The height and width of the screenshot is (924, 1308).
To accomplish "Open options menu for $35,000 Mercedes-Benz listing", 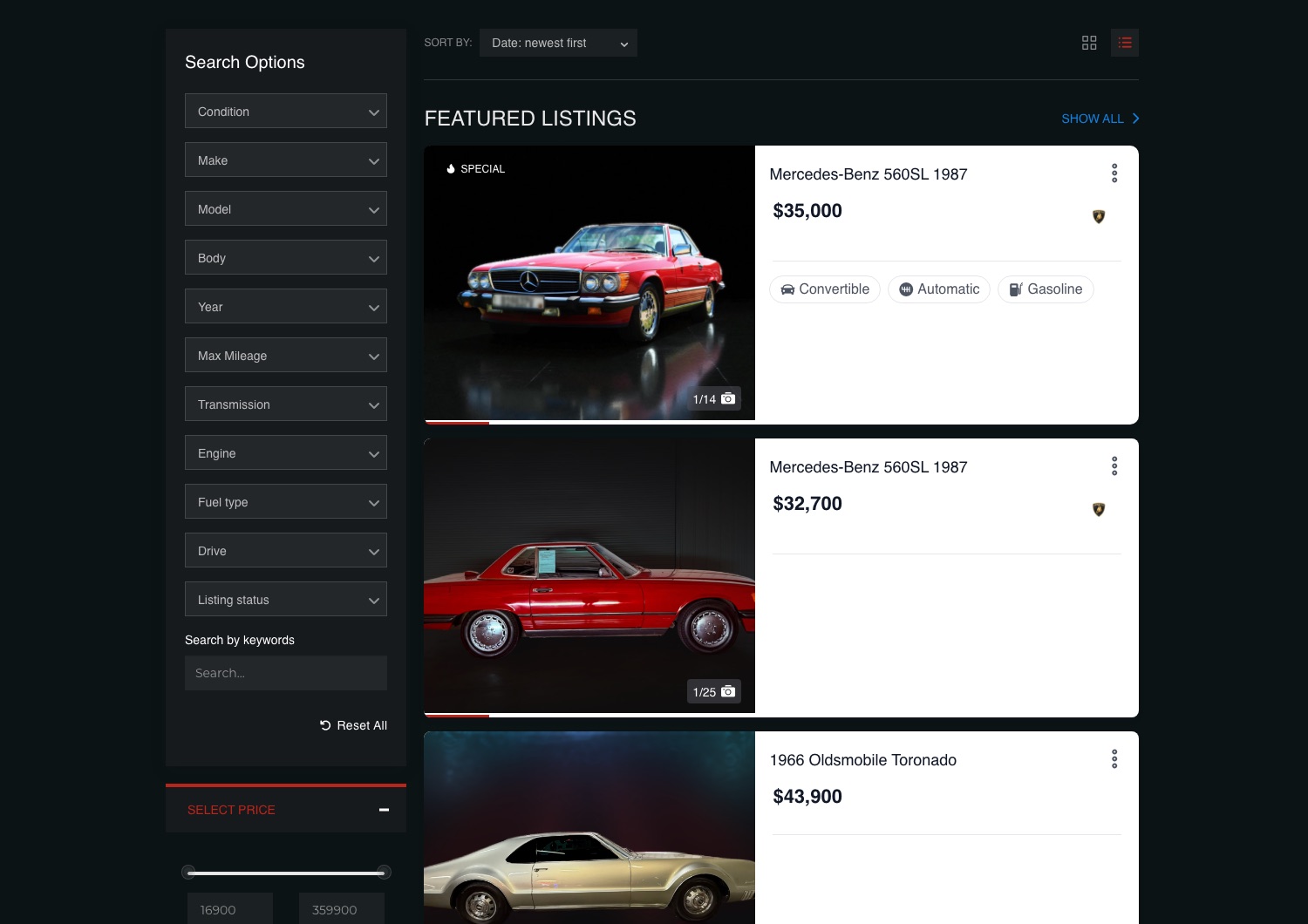I will click(1114, 173).
